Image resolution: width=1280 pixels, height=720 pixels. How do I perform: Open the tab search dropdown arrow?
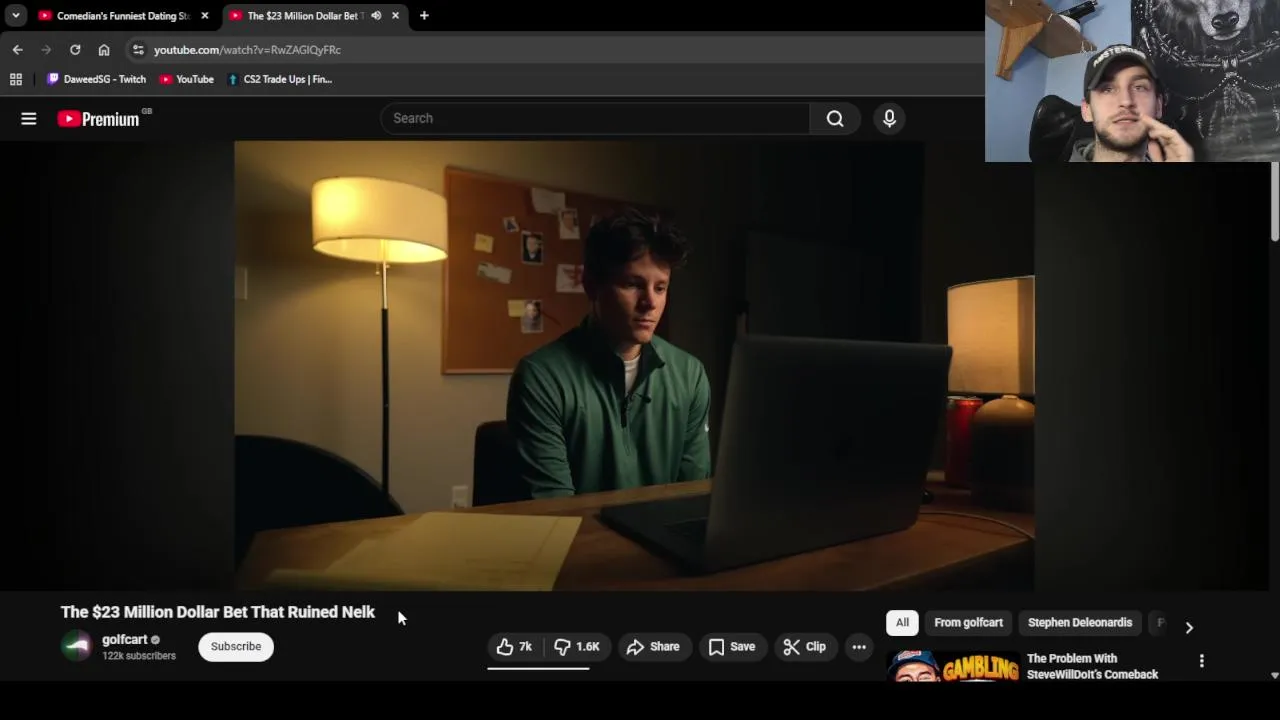[x=16, y=16]
